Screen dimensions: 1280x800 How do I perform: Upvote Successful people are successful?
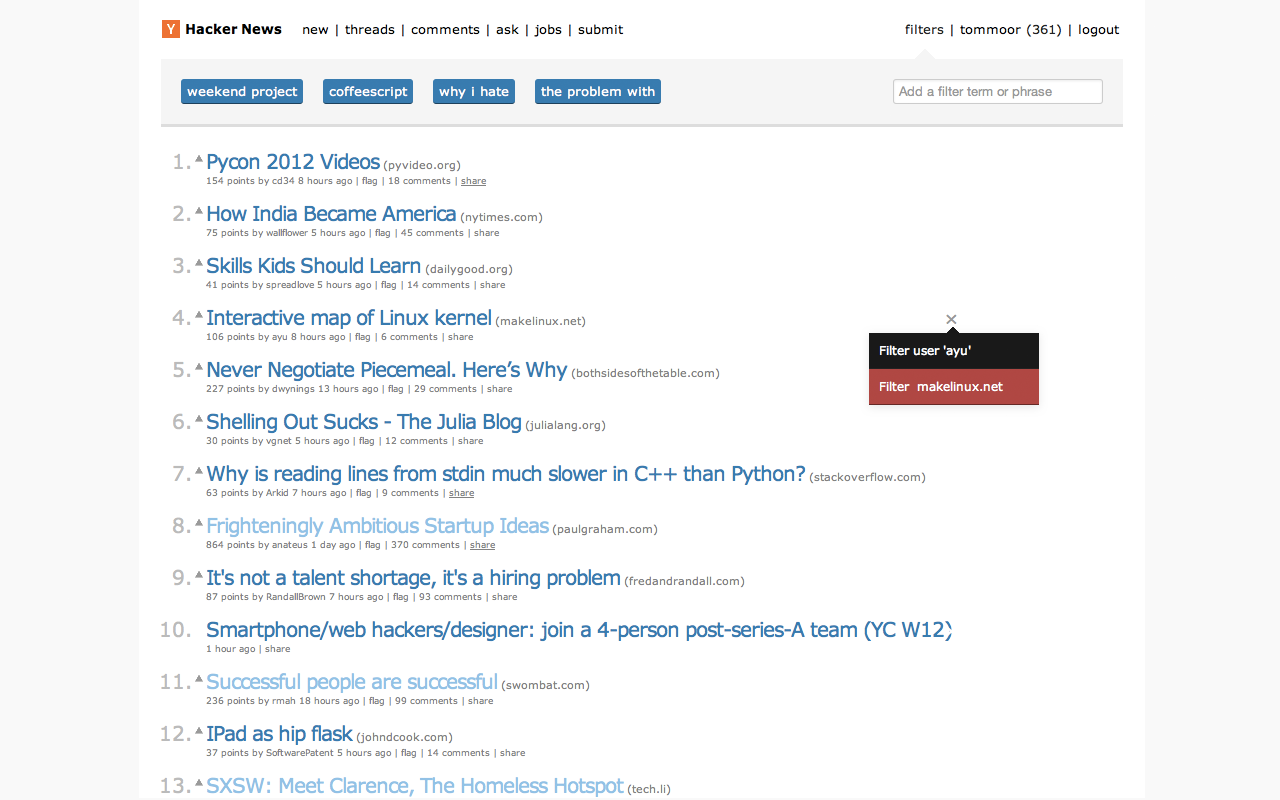[199, 678]
